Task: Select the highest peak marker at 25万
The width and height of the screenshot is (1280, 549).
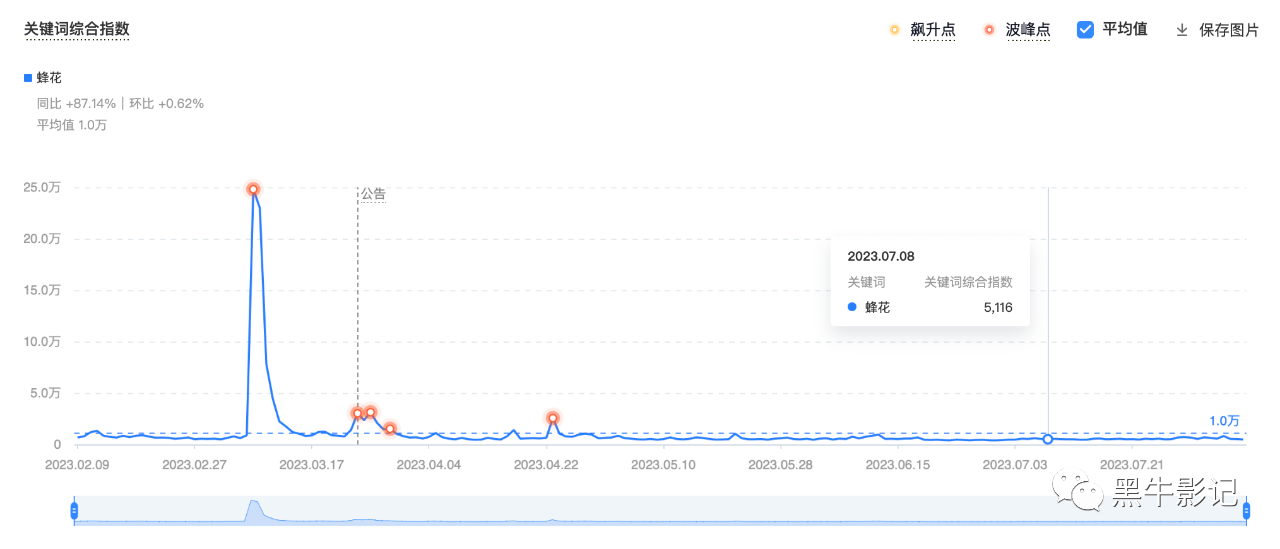Action: coord(253,189)
